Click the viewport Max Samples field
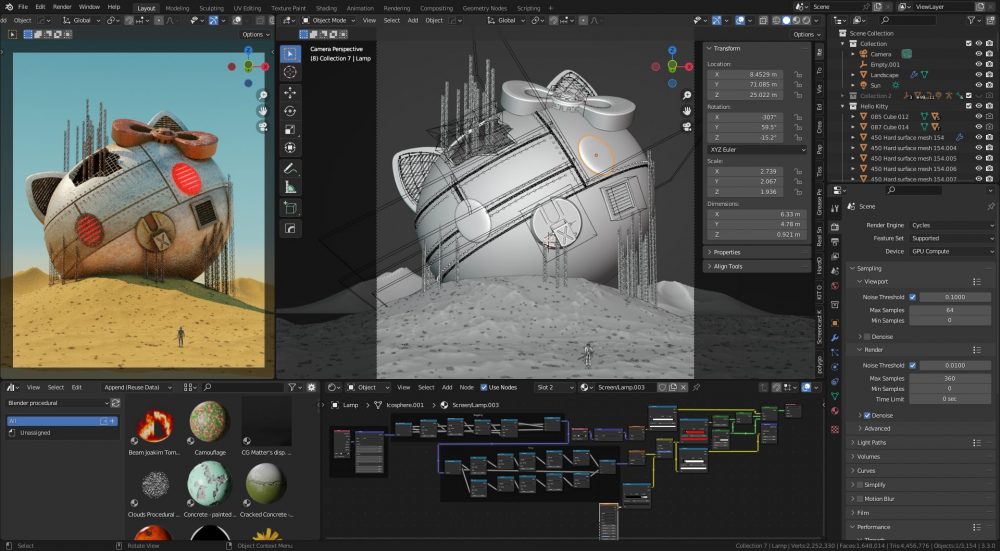 click(x=948, y=310)
